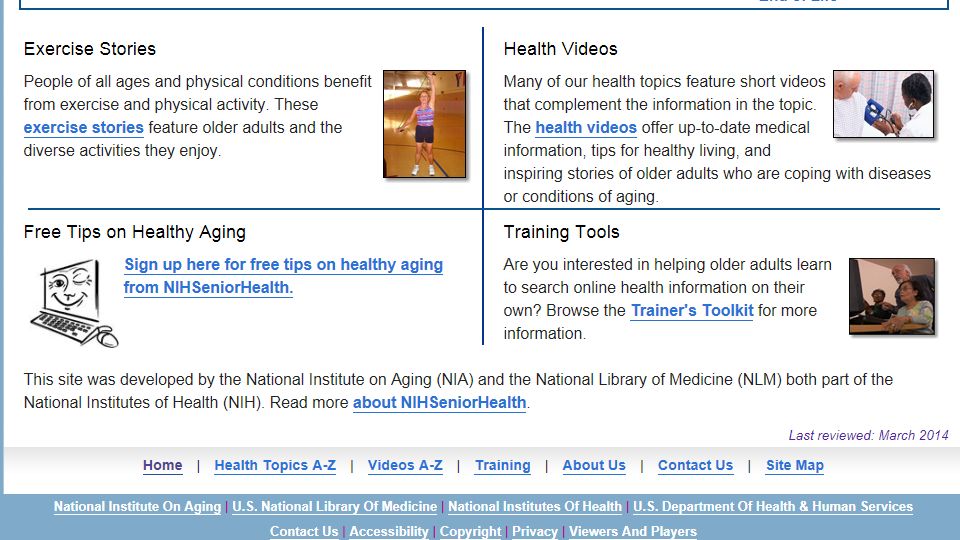Click the Last reviewed: March 2014 text

[868, 435]
